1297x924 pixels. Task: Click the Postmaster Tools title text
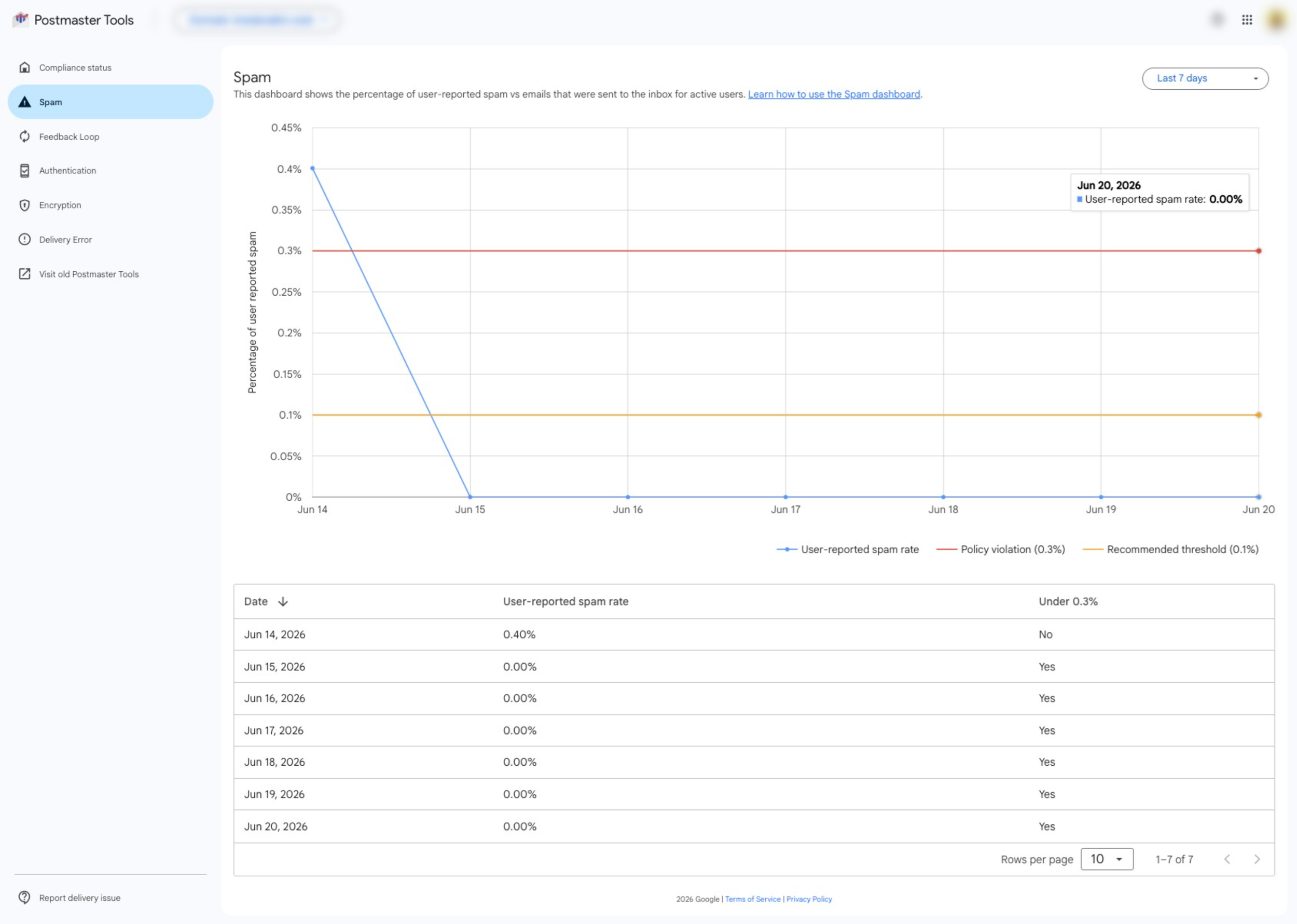coord(84,20)
